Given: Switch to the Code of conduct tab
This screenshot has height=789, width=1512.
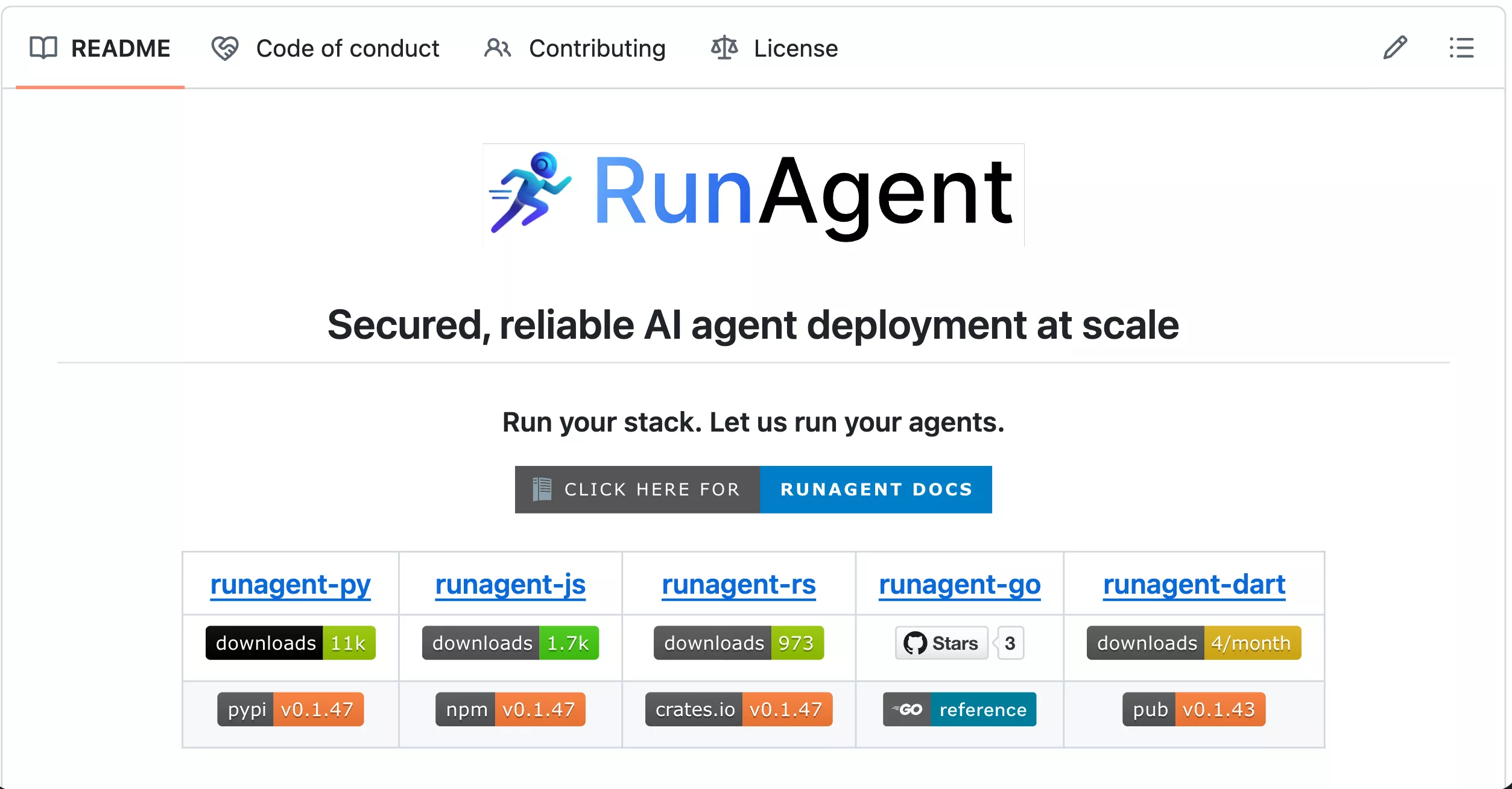Looking at the screenshot, I should (x=348, y=48).
